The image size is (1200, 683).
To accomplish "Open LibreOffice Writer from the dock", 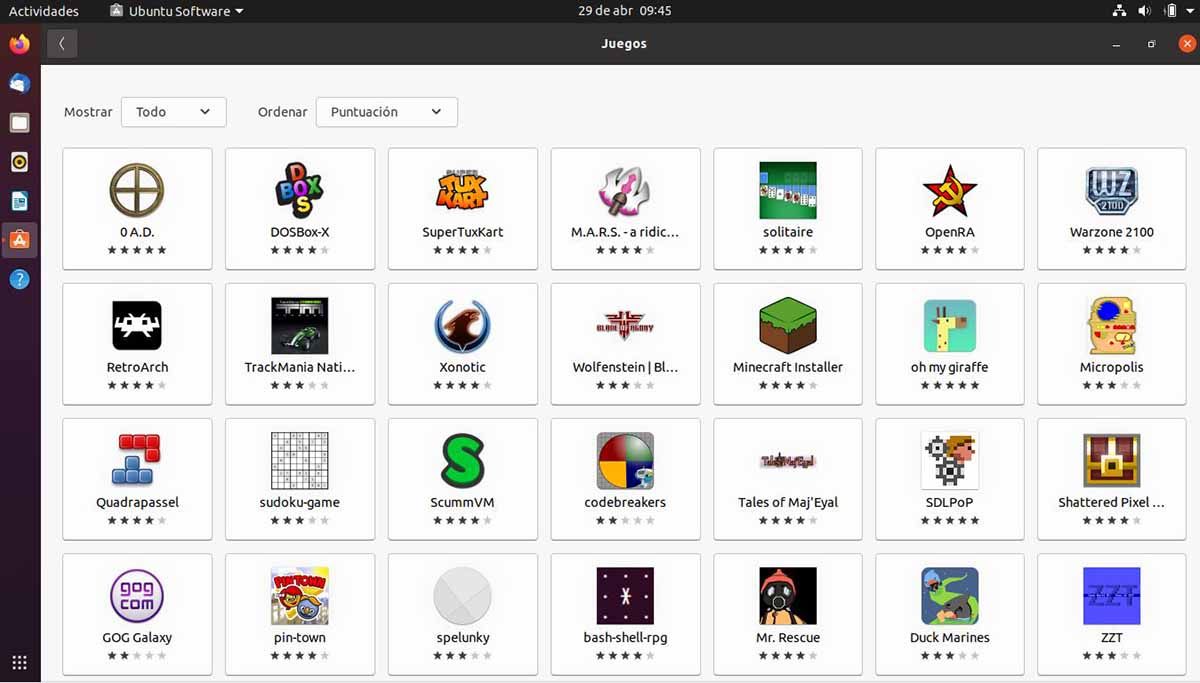I will 19,201.
